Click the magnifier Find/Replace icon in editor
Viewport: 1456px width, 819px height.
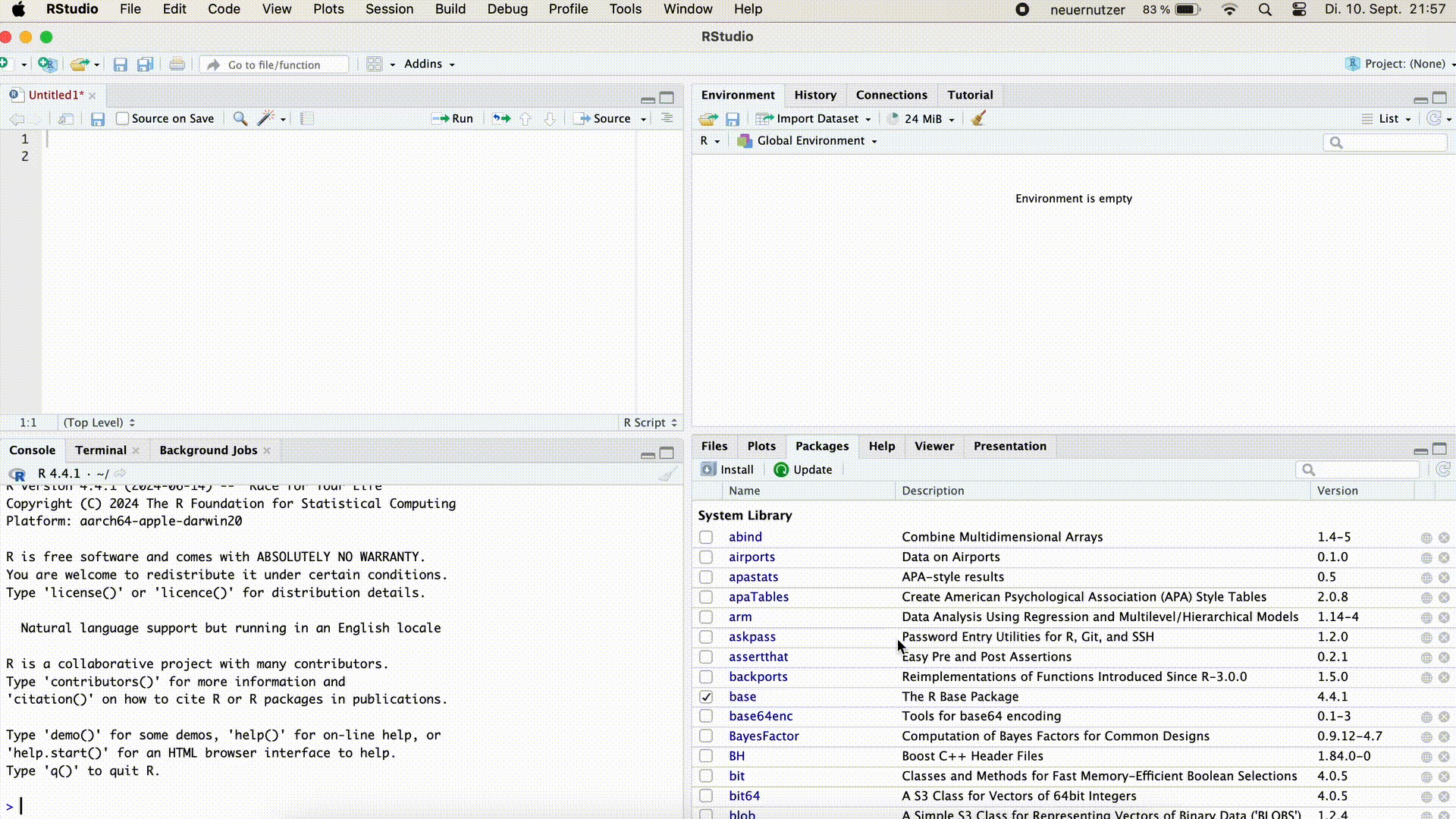click(240, 118)
